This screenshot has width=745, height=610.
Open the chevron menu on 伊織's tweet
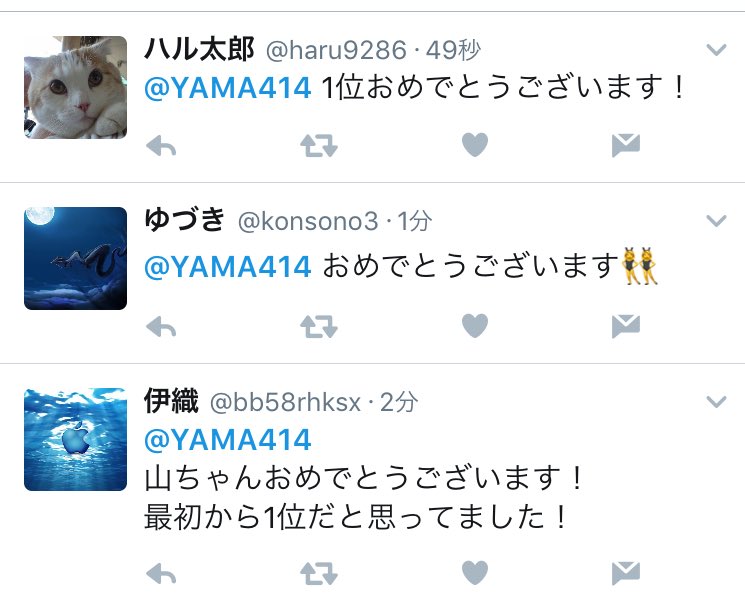716,402
